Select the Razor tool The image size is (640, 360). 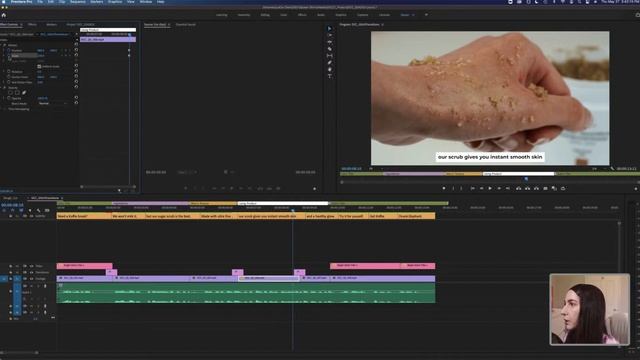(329, 49)
